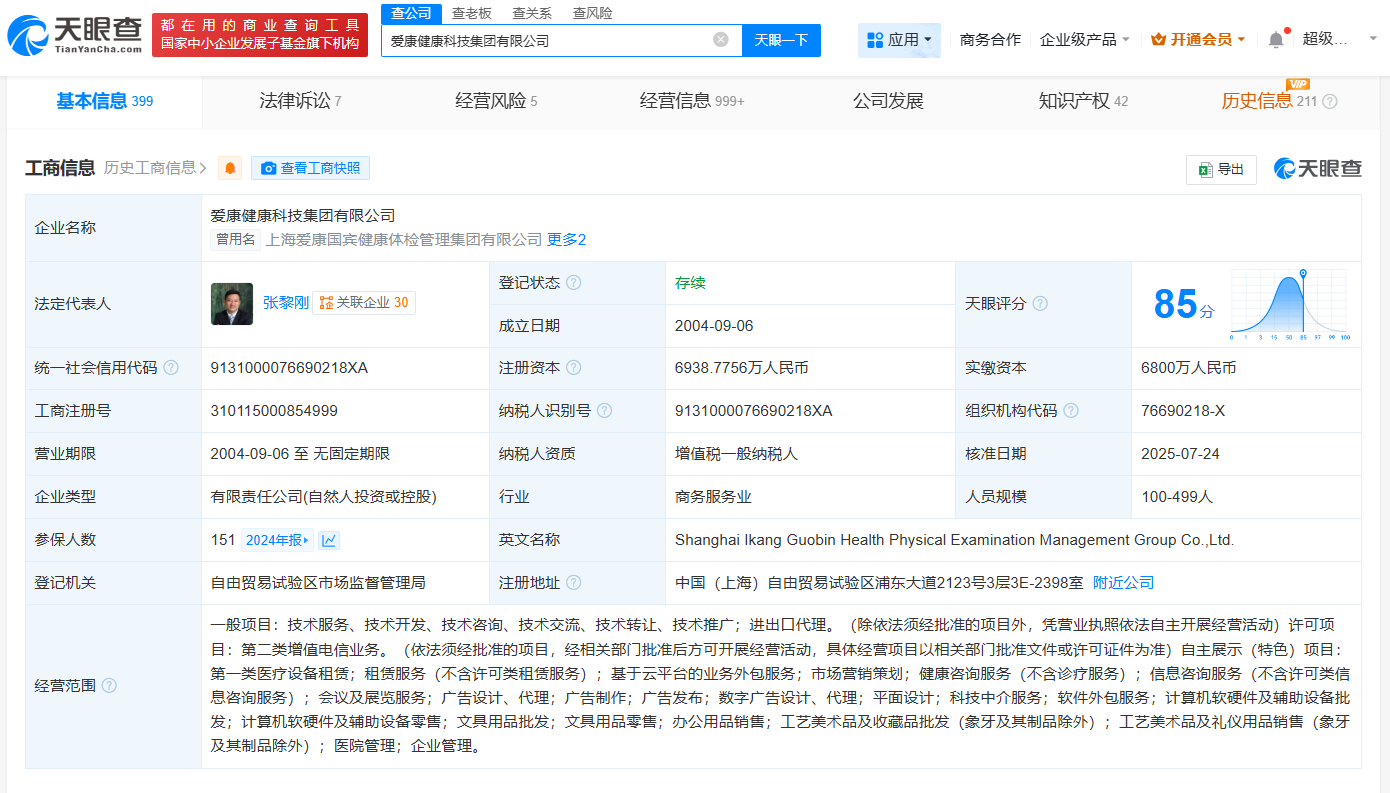Expand 历史工商信息 link
The image size is (1390, 793).
[x=155, y=168]
